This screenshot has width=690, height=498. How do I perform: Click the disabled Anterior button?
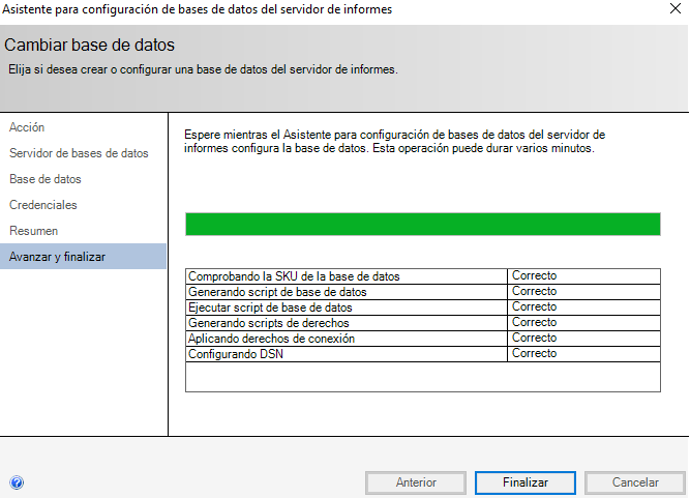click(416, 482)
